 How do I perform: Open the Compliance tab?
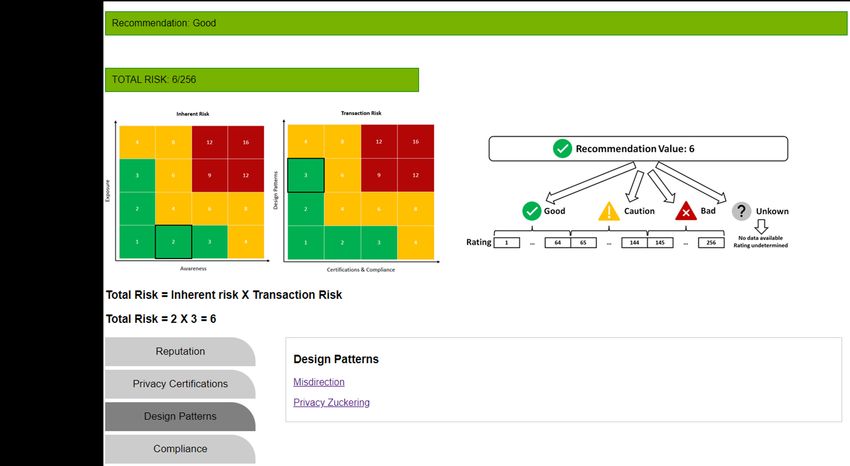180,449
